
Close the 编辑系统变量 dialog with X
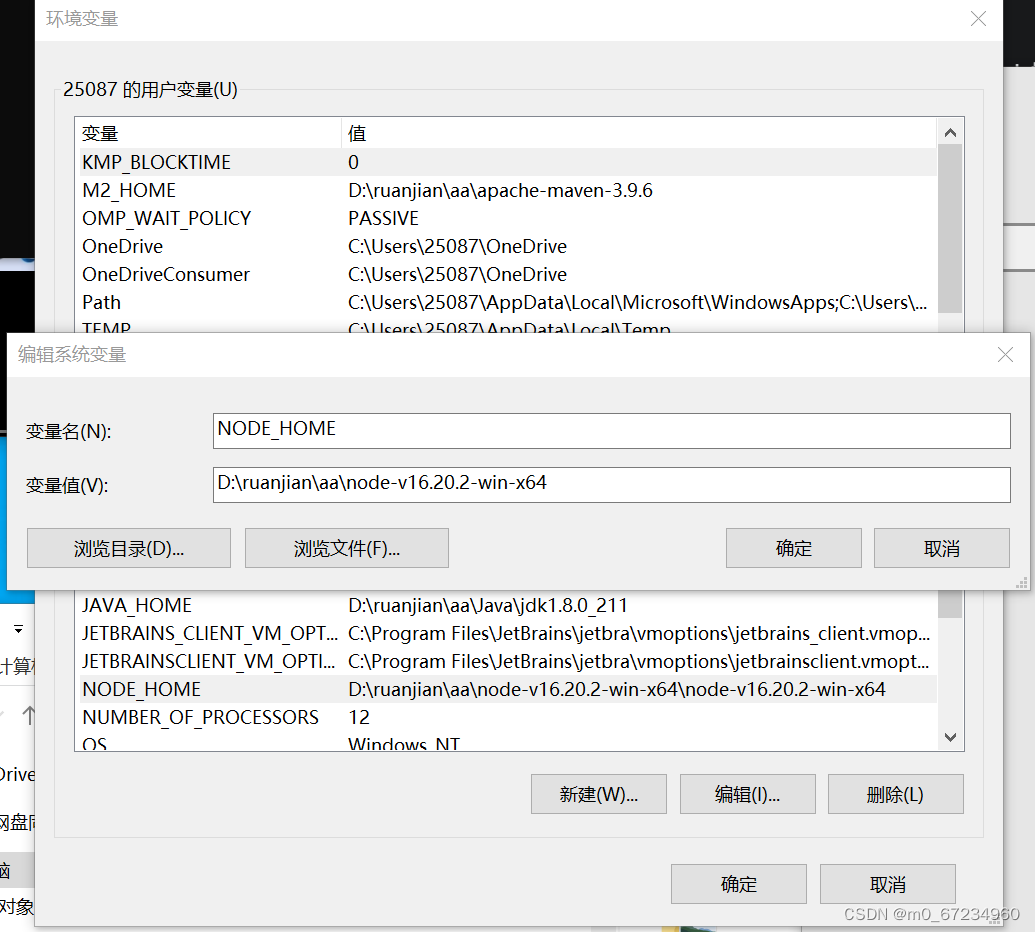1005,355
